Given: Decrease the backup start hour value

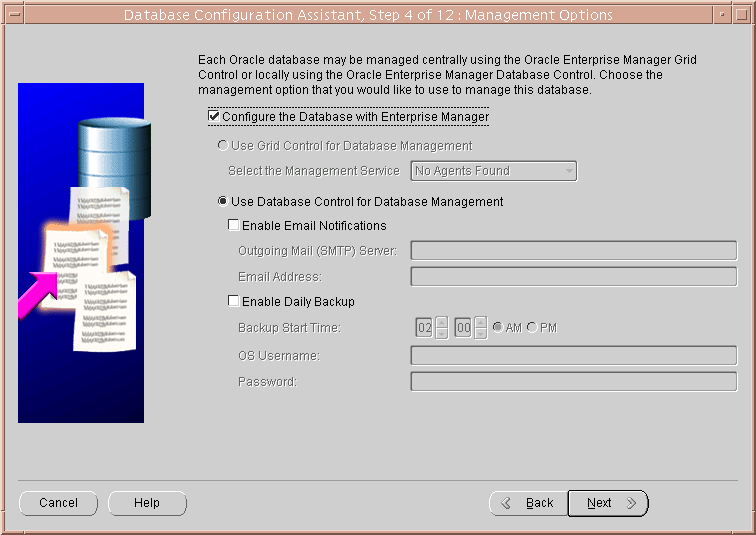Looking at the screenshot, I should pyautogui.click(x=442, y=334).
